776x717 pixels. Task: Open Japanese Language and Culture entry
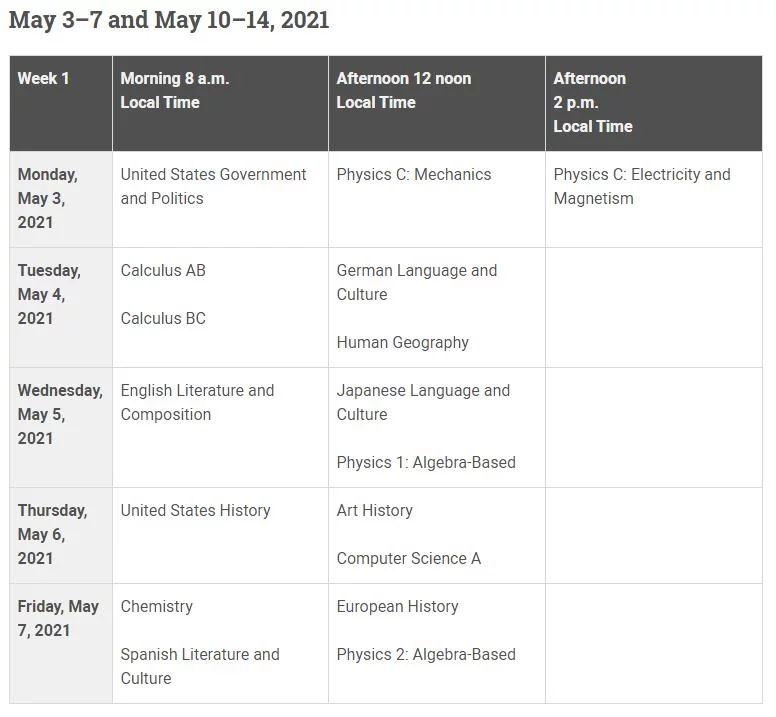(x=423, y=402)
